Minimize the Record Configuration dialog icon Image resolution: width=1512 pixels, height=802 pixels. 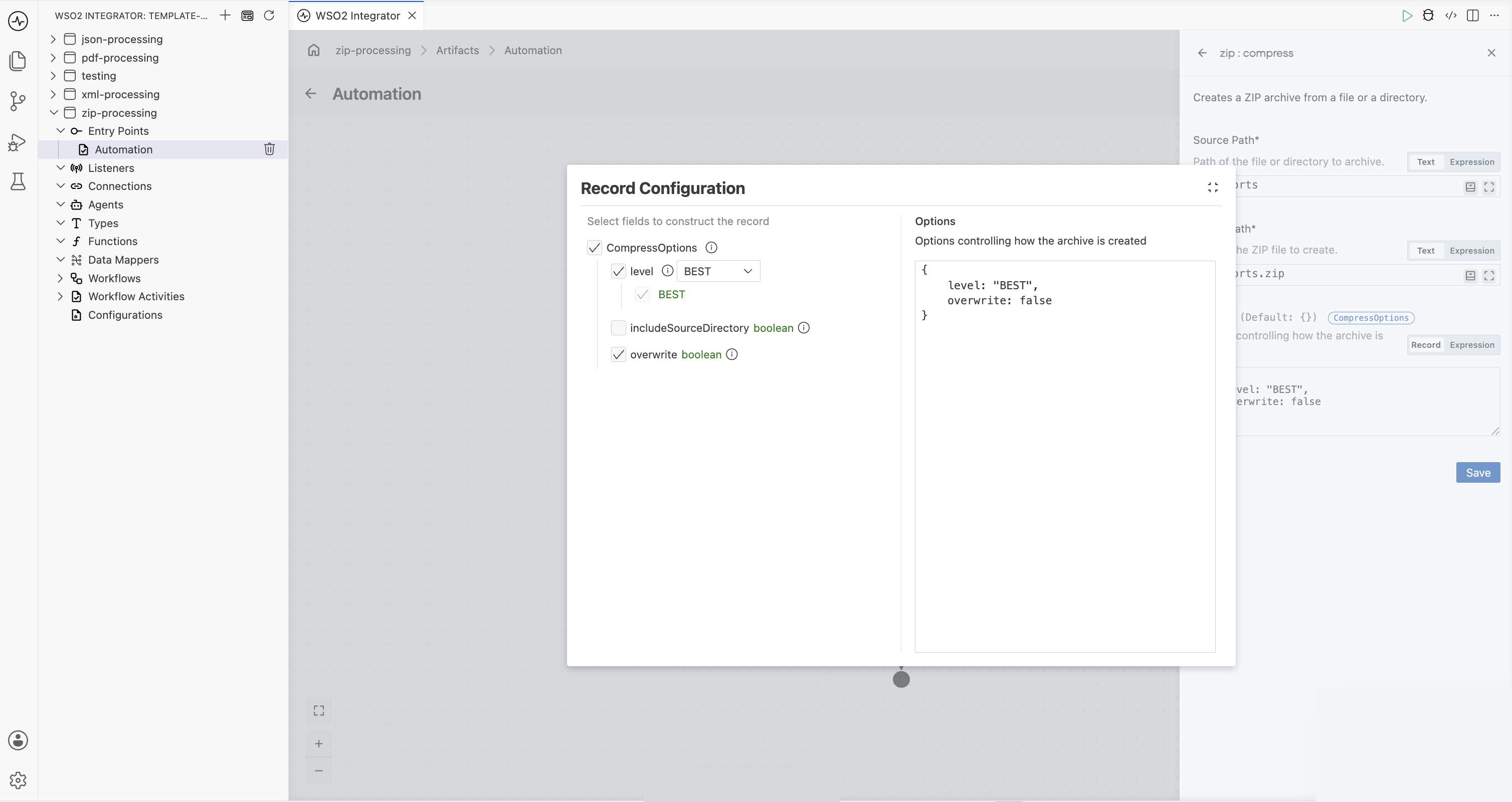(1213, 187)
